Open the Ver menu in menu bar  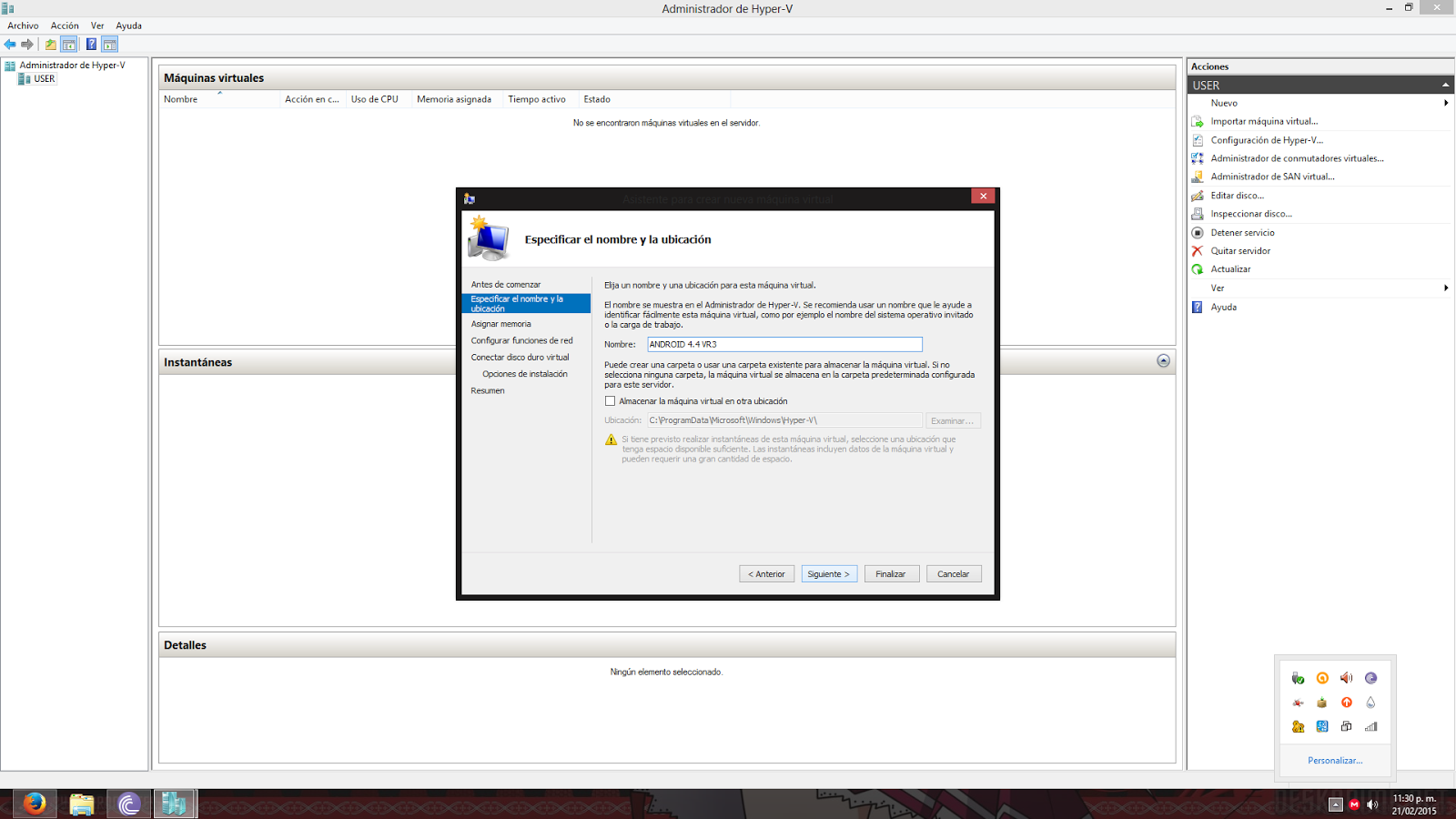pos(97,25)
